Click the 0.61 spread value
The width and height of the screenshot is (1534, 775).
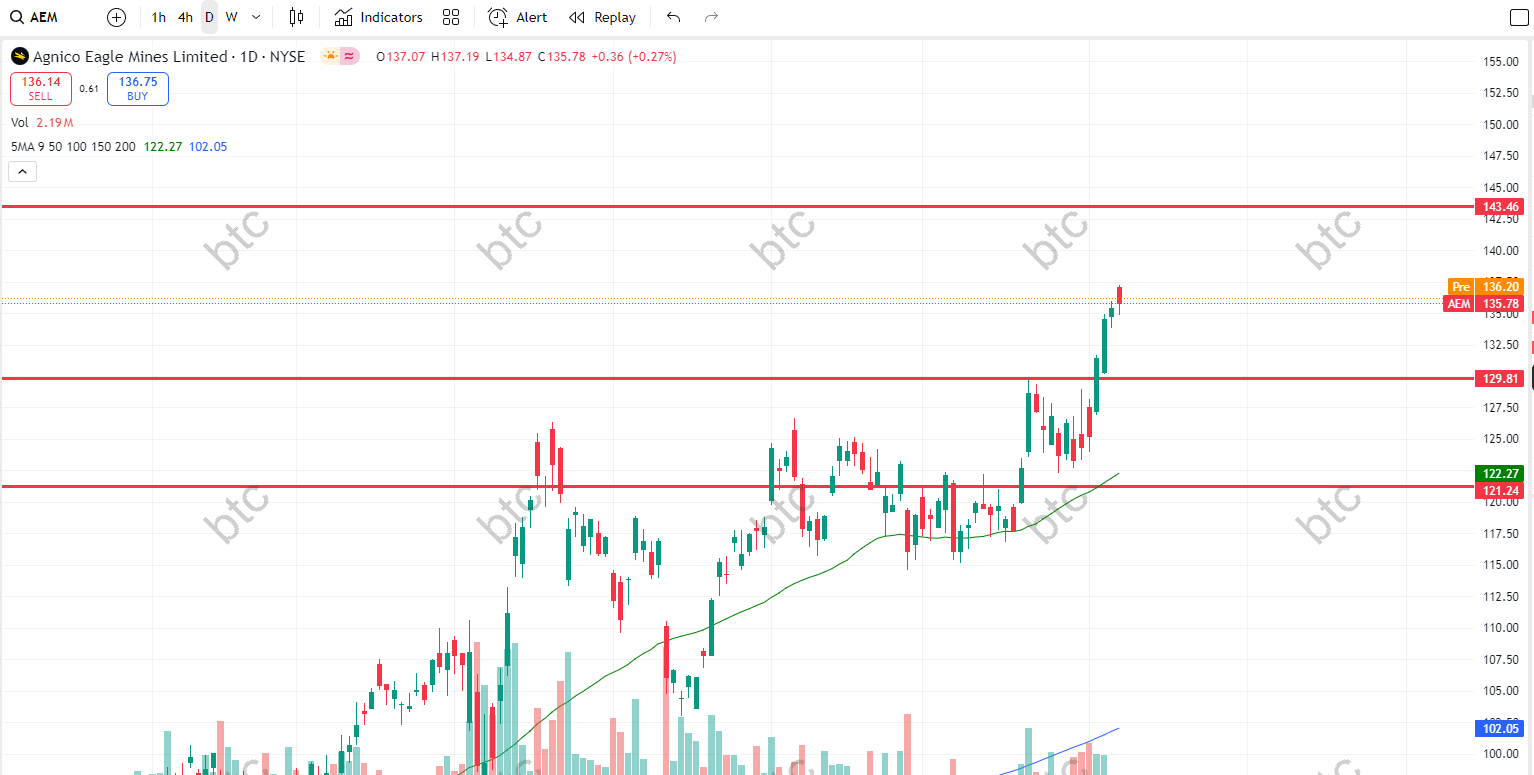coord(89,89)
